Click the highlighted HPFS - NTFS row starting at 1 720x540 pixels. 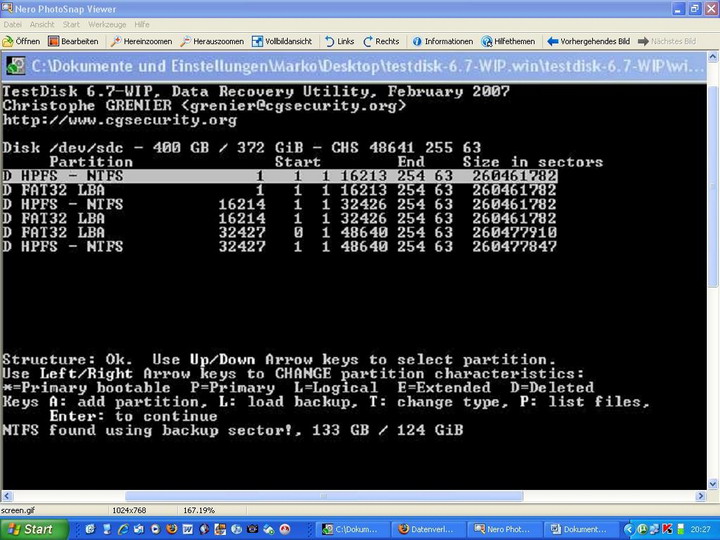280,176
